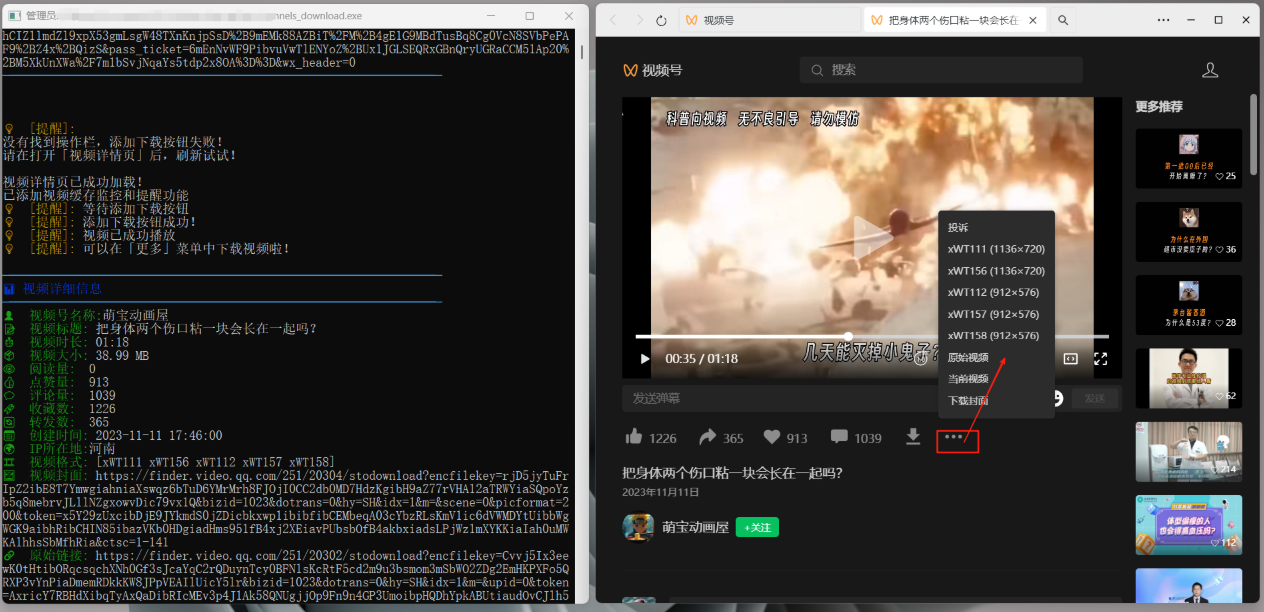The width and height of the screenshot is (1264, 612).
Task: Click the video download arrow icon
Action: 914,437
